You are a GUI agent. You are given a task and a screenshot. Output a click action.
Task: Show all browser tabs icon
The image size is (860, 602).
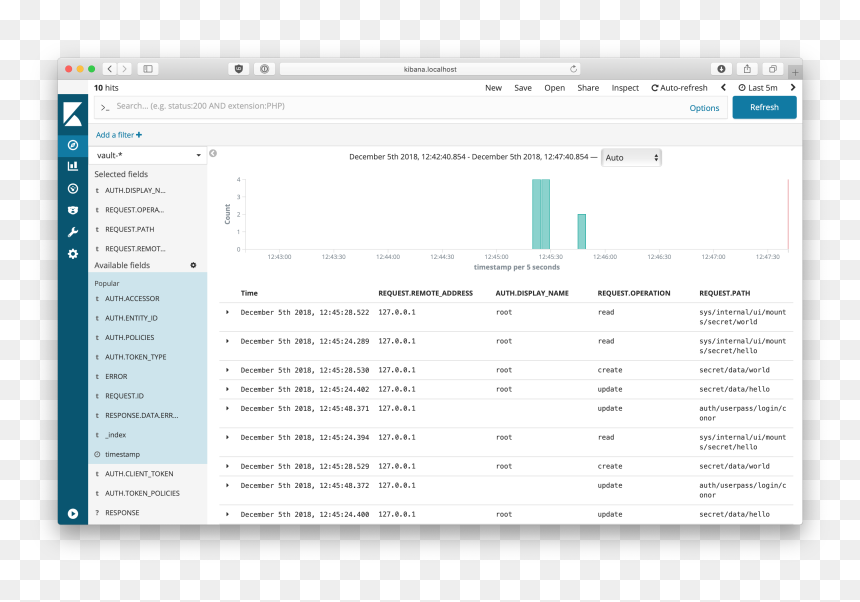[772, 69]
